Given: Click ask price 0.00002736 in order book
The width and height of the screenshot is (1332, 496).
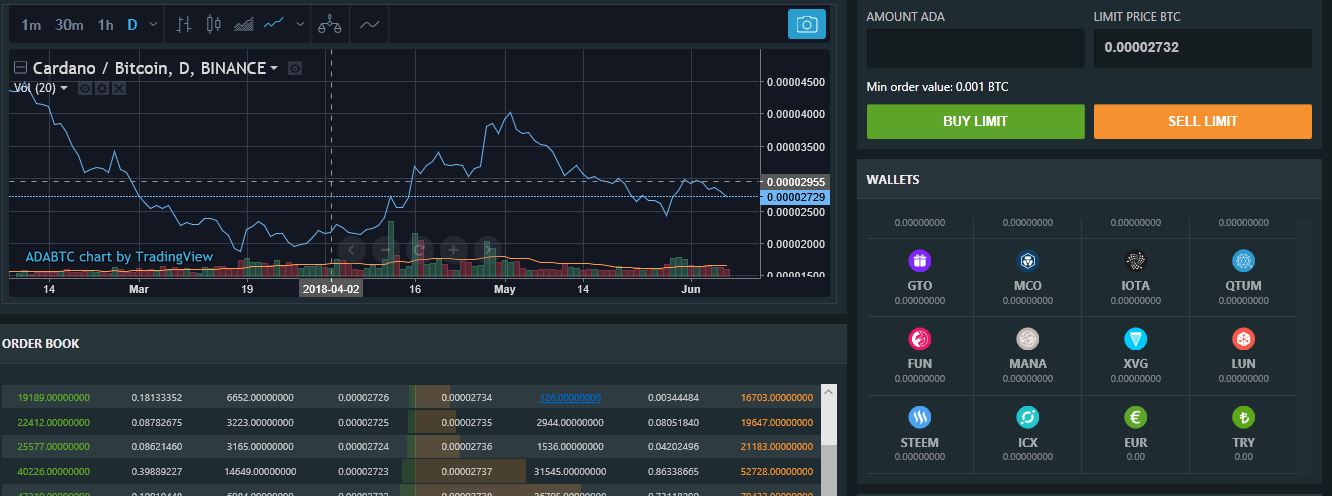Looking at the screenshot, I should tap(467, 446).
